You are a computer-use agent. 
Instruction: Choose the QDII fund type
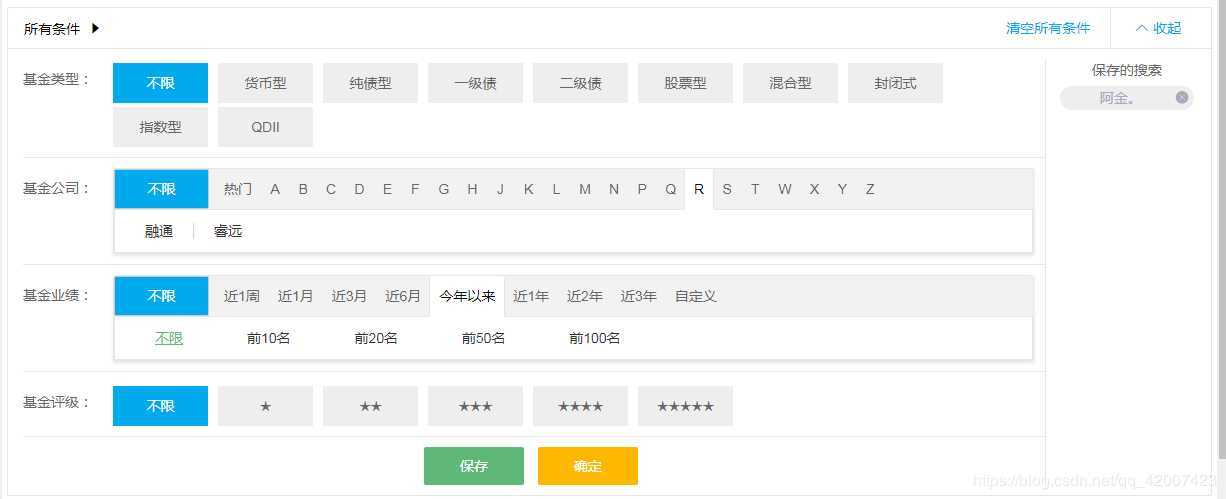pos(265,127)
